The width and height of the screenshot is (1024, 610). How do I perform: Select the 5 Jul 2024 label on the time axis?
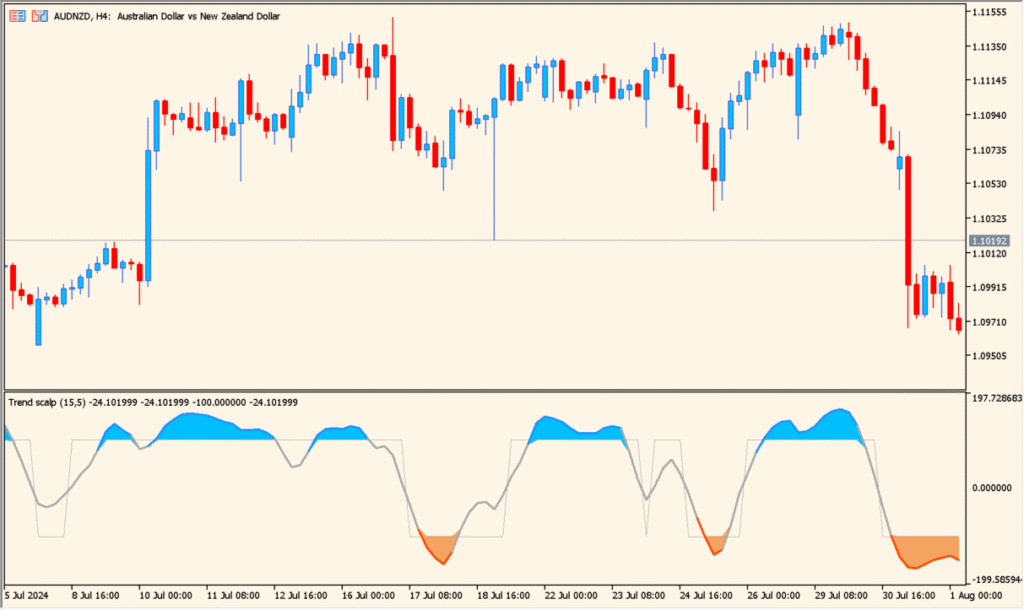(26, 595)
